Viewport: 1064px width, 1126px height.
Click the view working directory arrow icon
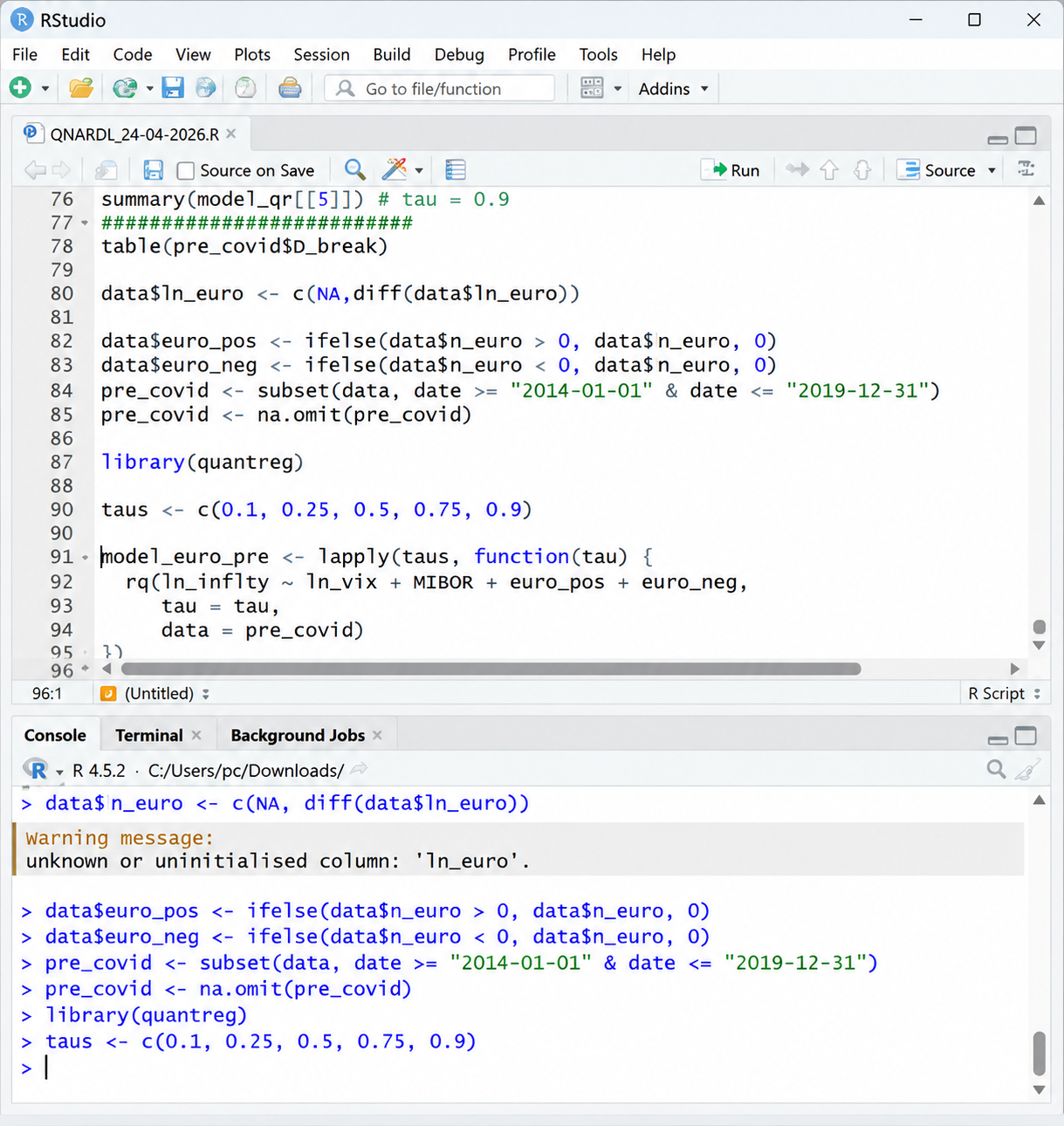coord(359,769)
